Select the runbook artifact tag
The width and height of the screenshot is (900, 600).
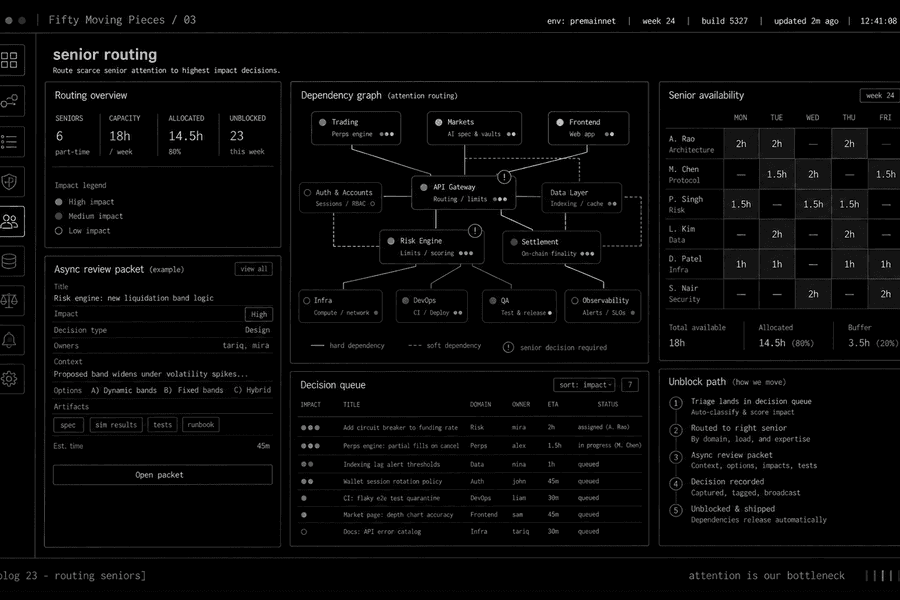pyautogui.click(x=201, y=425)
